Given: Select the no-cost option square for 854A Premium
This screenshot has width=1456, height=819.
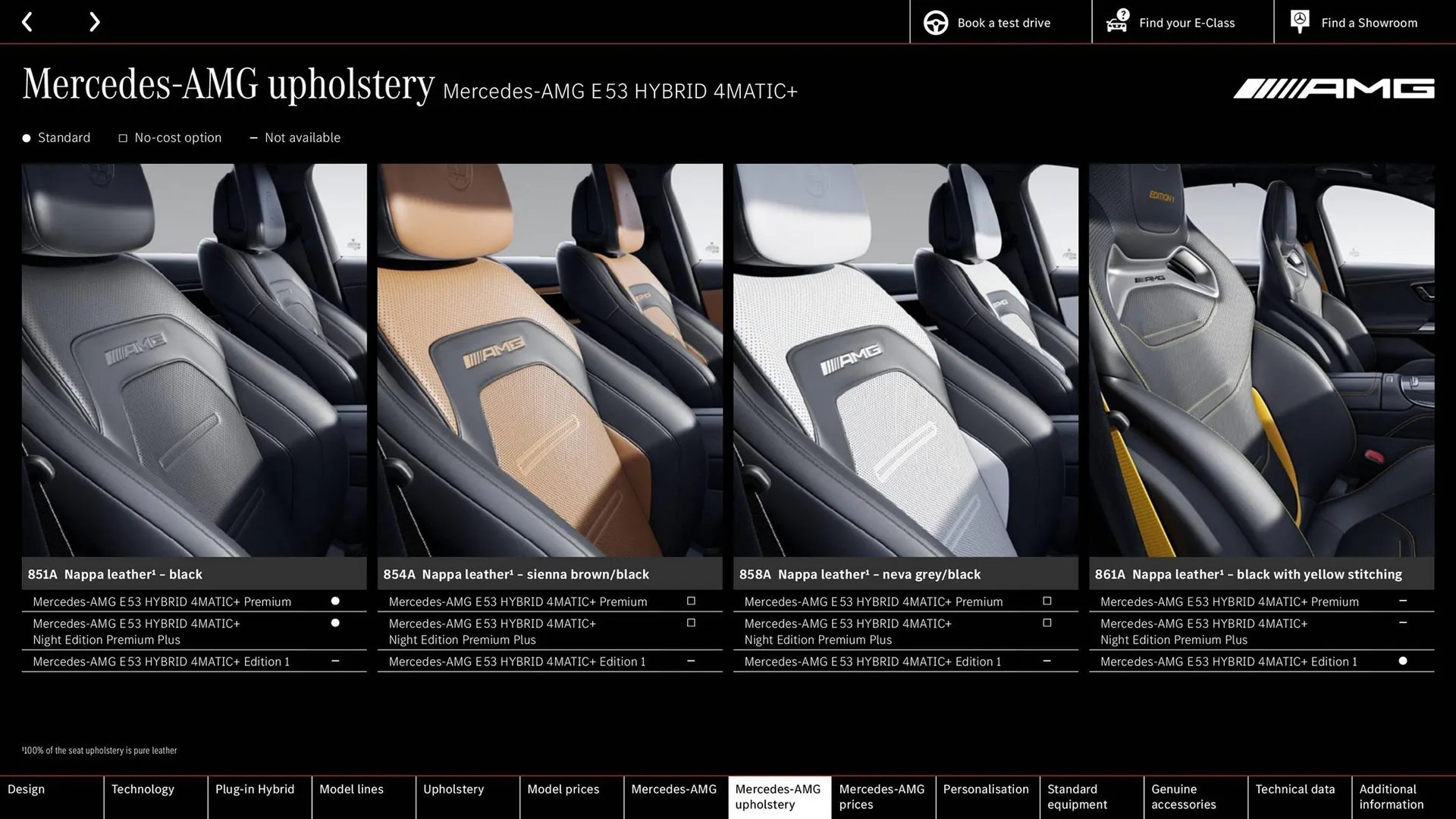Looking at the screenshot, I should click(690, 601).
